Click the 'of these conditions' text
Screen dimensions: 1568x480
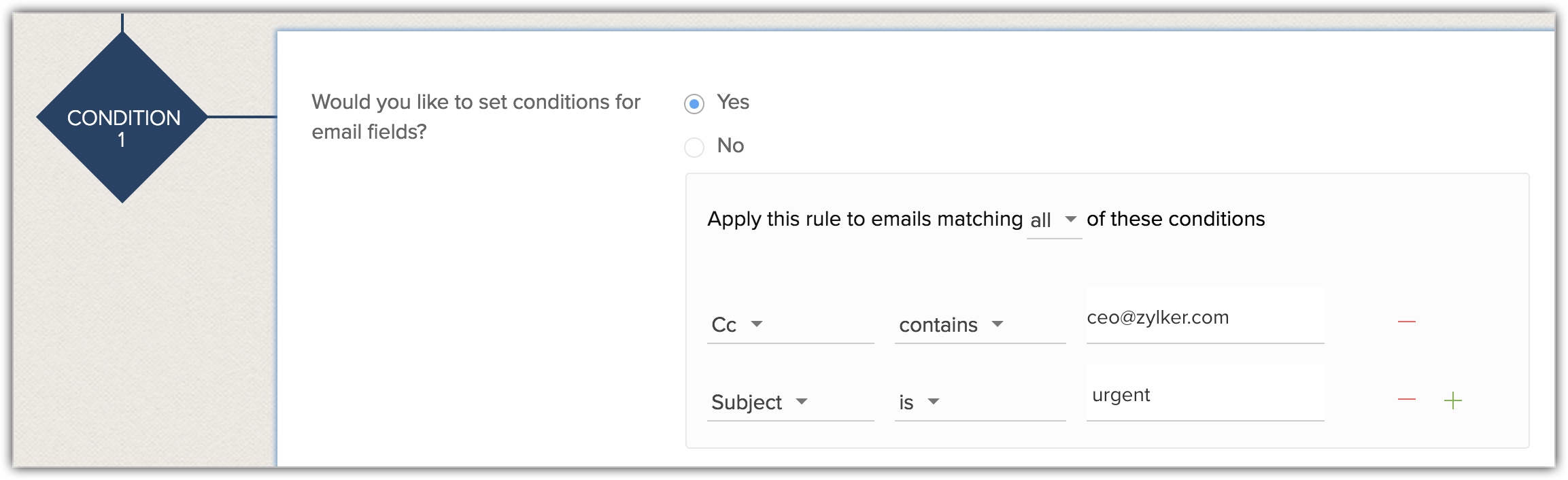click(x=1176, y=219)
